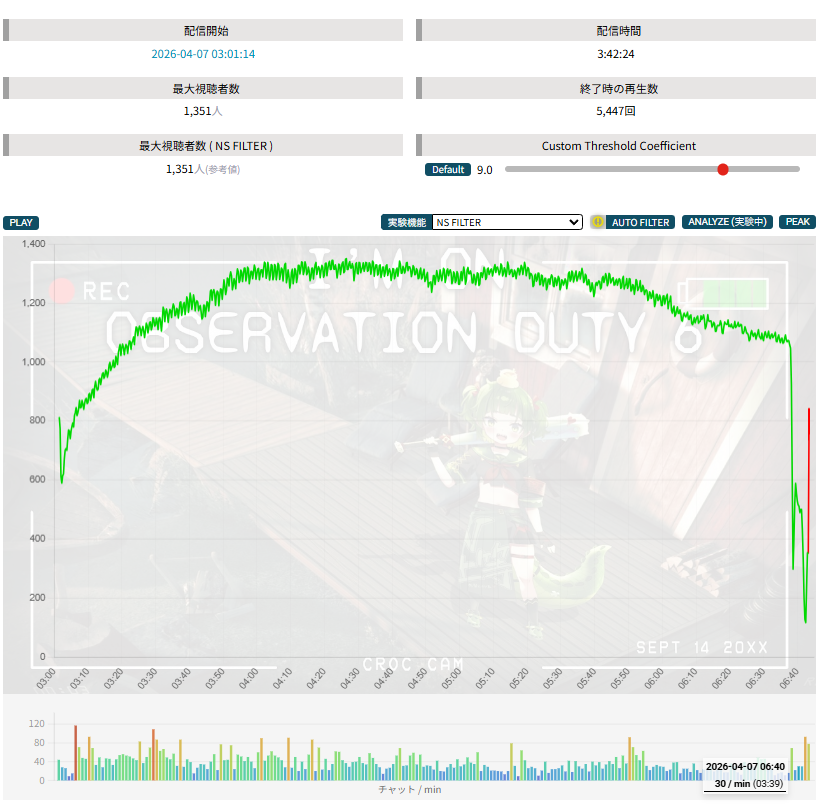Click the PEAK button
824x807 pixels.
[797, 222]
